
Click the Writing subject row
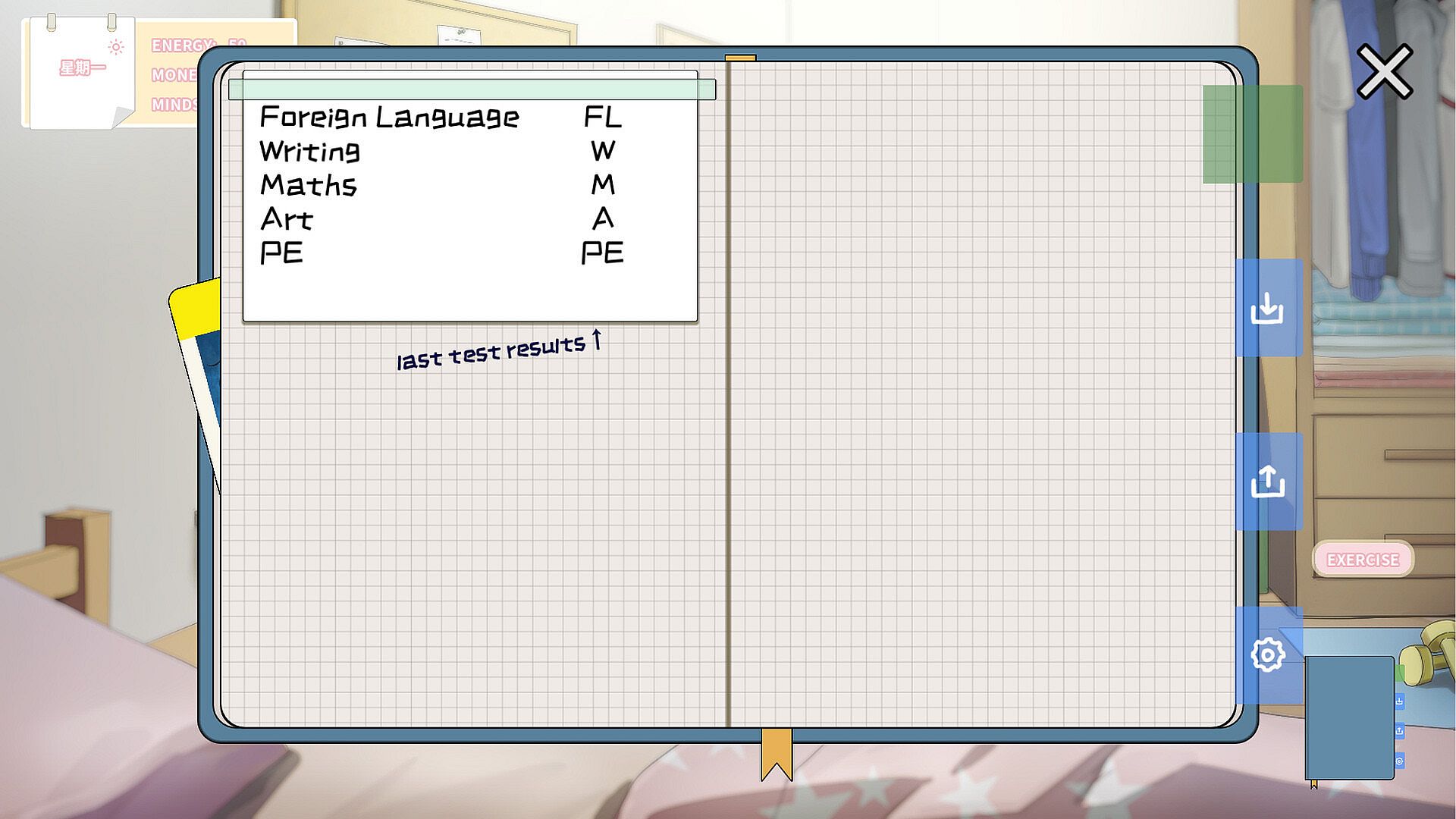(x=309, y=151)
